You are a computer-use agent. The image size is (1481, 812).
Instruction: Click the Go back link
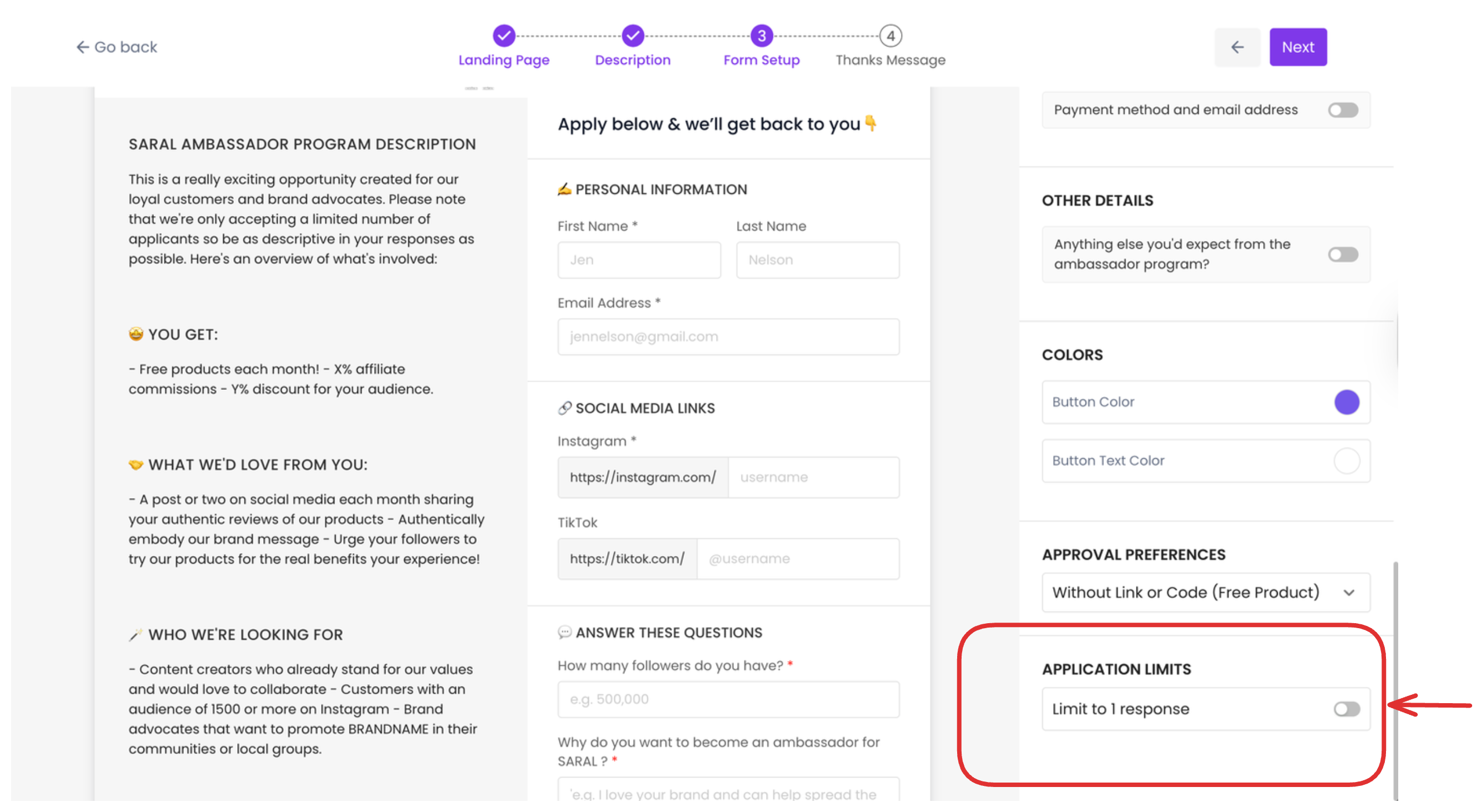[117, 47]
